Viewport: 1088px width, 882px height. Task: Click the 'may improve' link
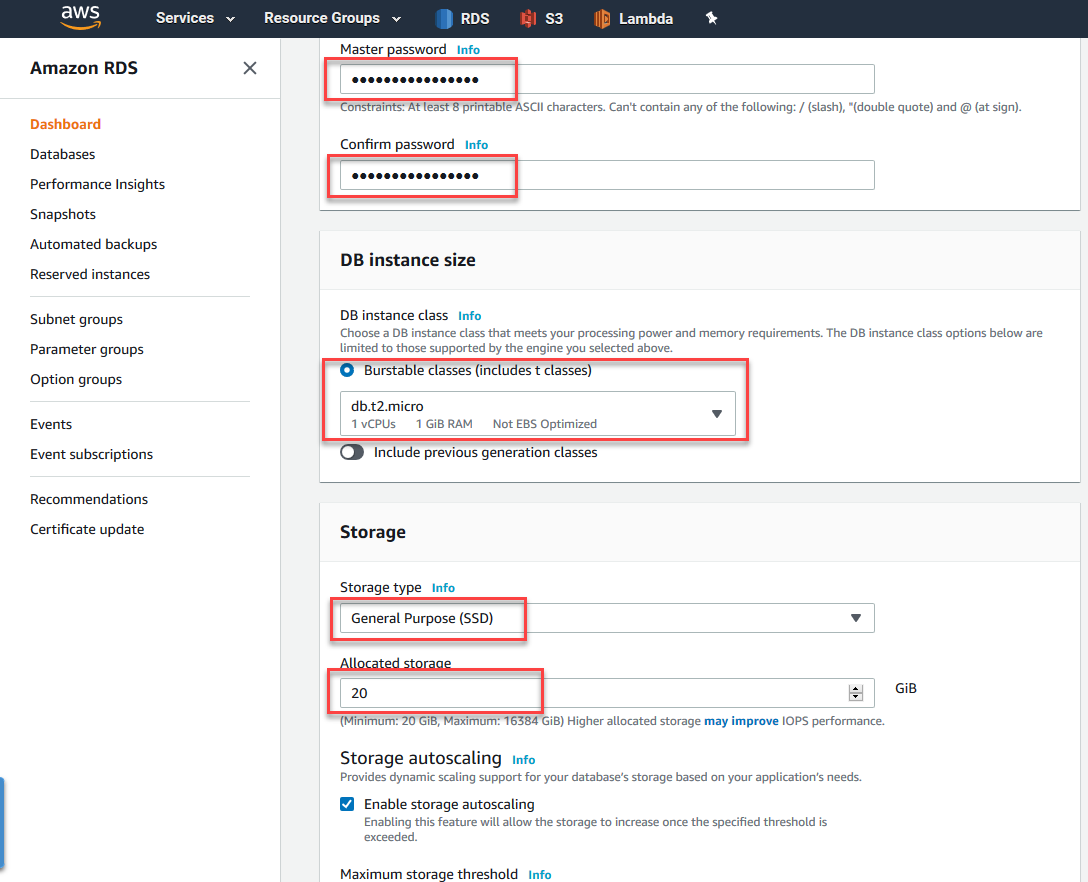(x=741, y=721)
